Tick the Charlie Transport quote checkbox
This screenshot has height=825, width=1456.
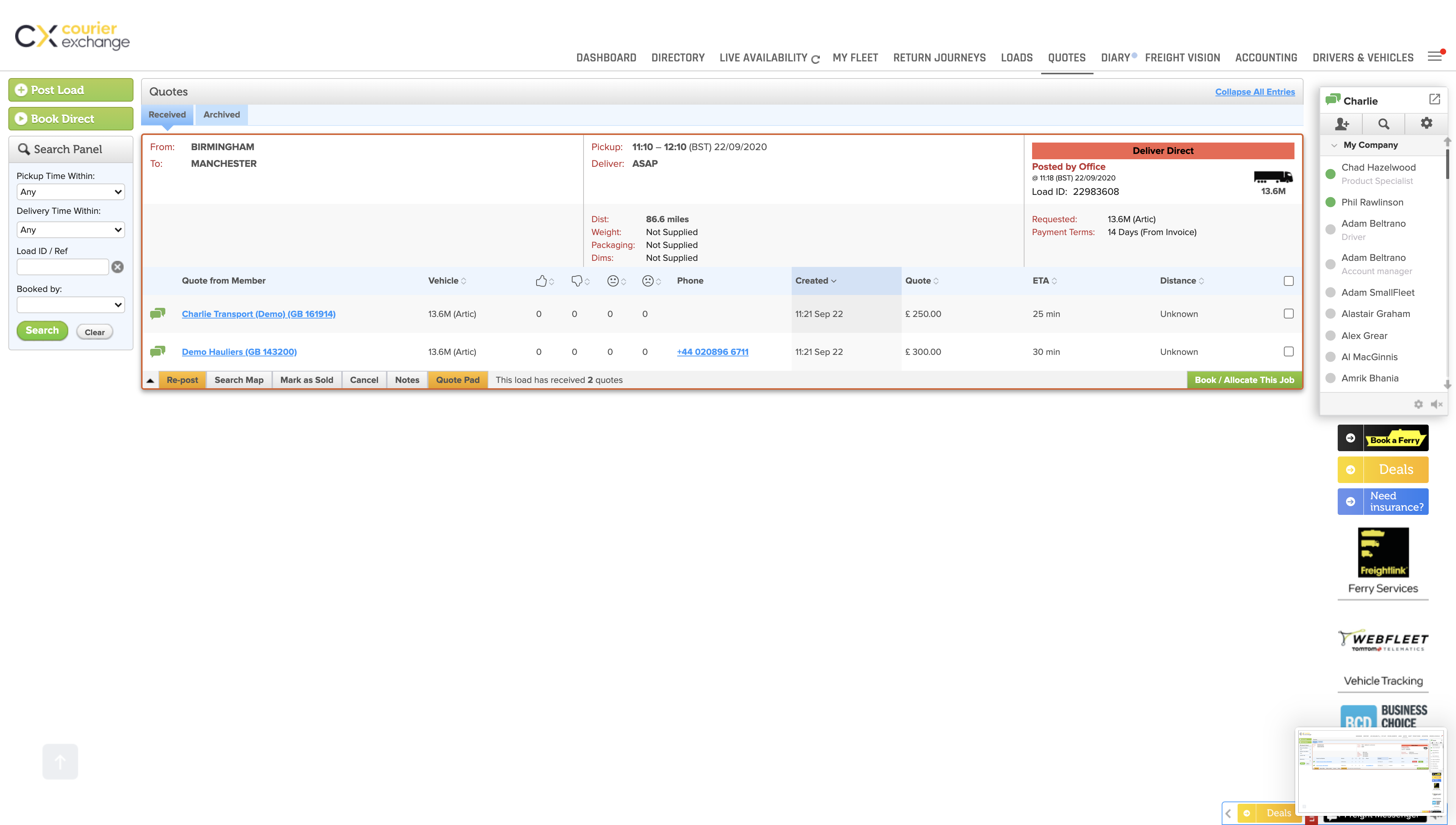[1288, 313]
